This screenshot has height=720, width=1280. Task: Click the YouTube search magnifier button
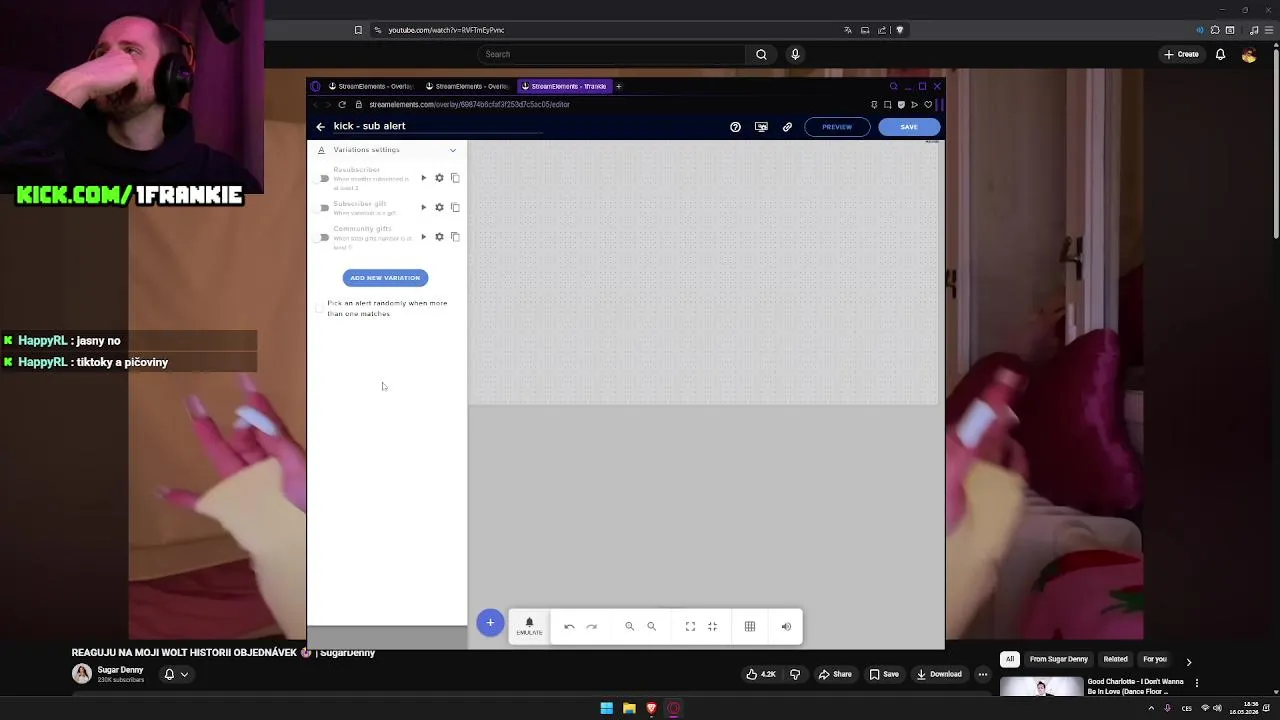click(x=761, y=54)
